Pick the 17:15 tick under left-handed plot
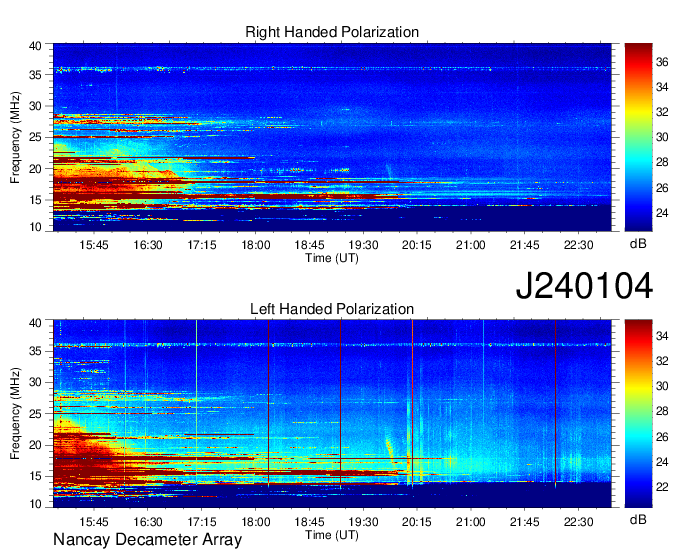The height and width of the screenshot is (552, 680). click(202, 522)
